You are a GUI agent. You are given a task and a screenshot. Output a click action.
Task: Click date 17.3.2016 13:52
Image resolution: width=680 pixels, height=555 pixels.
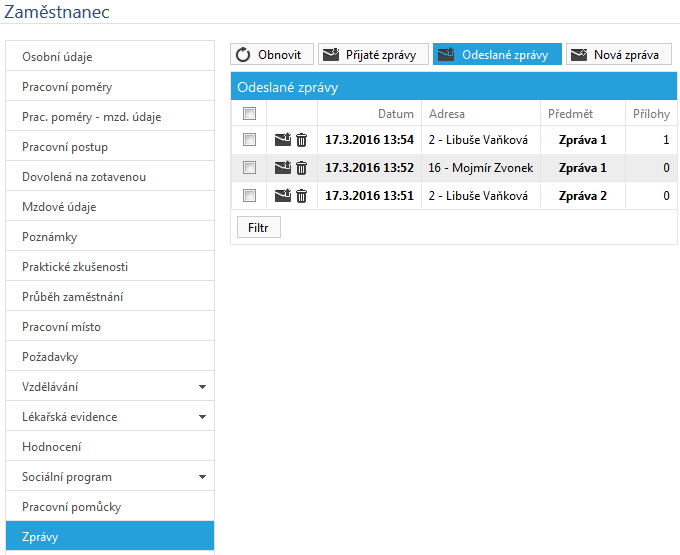pyautogui.click(x=369, y=167)
